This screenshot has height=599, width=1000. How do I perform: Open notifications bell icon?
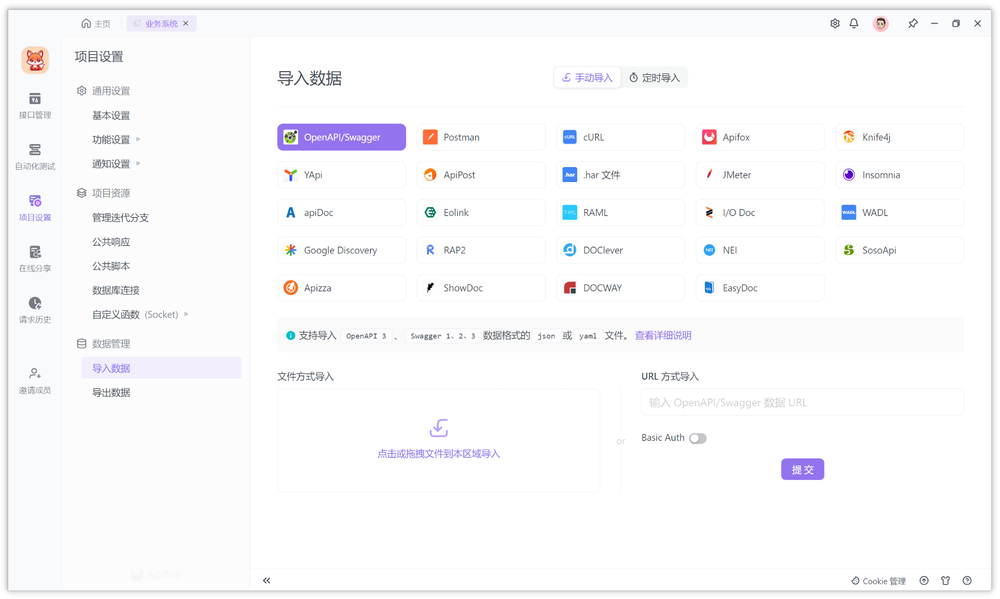(x=854, y=24)
